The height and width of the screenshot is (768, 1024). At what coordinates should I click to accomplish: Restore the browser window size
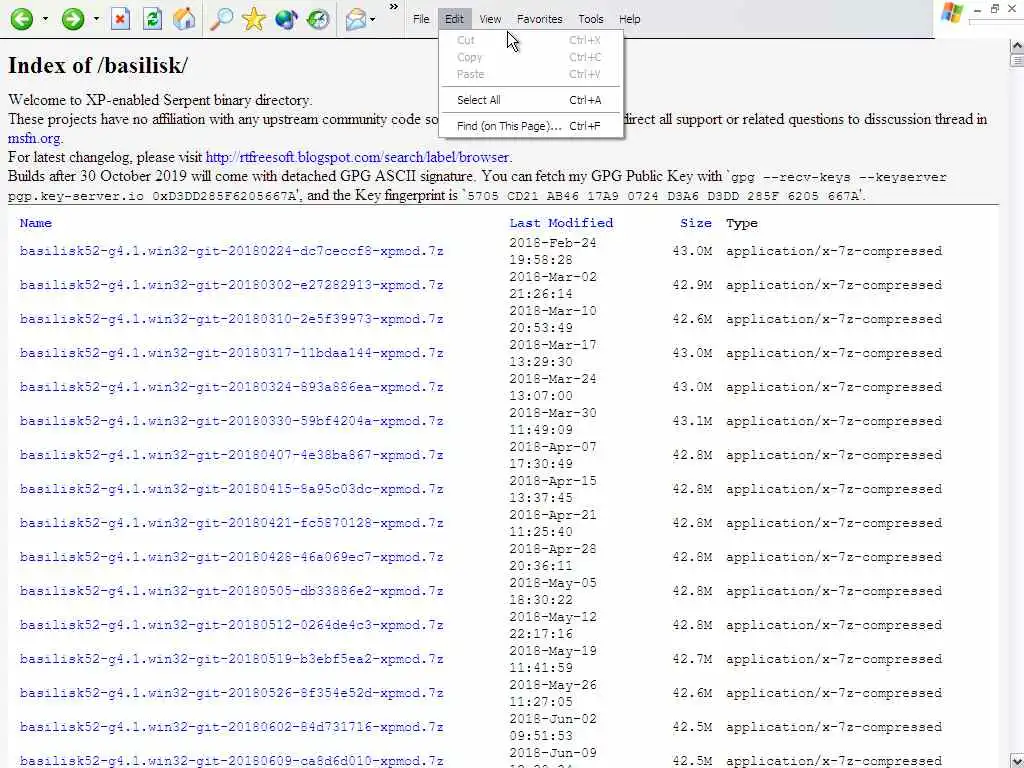995,8
